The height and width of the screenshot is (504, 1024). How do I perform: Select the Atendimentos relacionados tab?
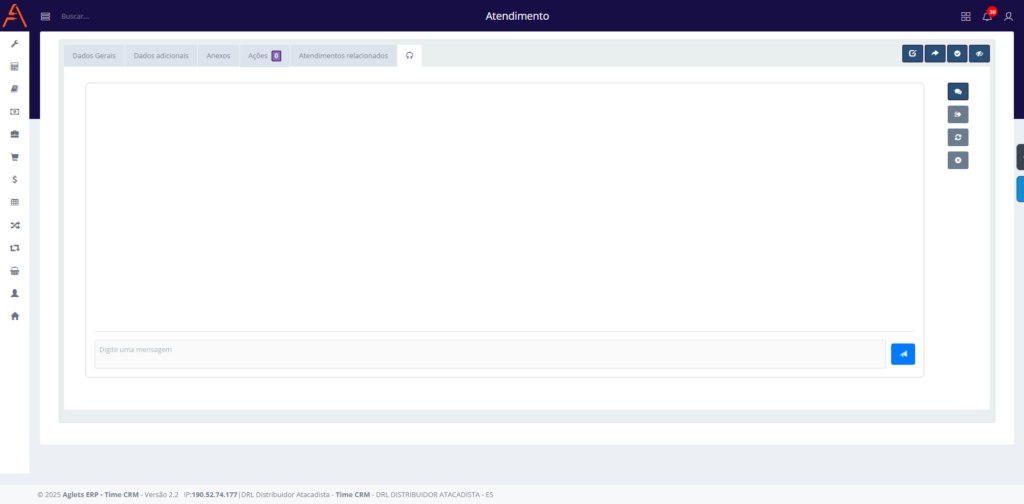click(x=343, y=56)
